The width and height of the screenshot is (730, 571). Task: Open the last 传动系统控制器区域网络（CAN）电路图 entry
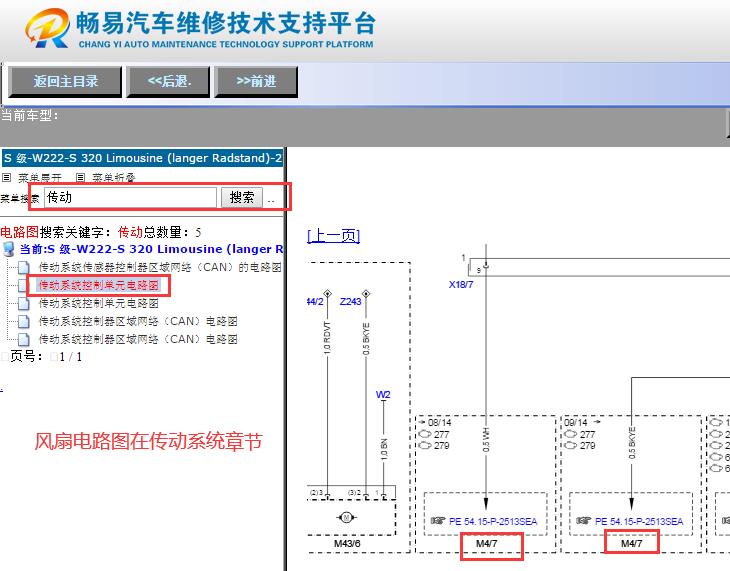138,339
